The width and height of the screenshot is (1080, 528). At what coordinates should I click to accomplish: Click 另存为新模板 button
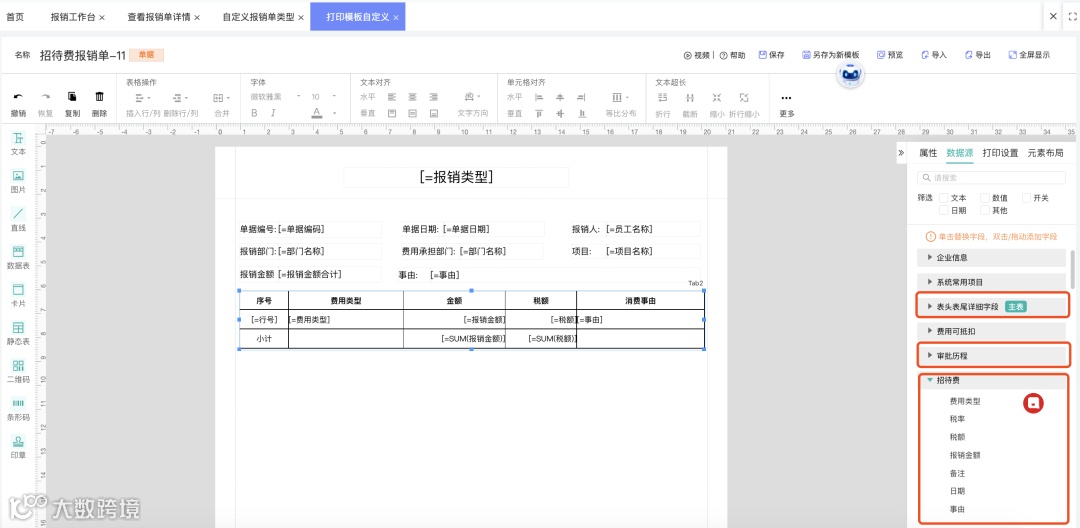[x=831, y=55]
